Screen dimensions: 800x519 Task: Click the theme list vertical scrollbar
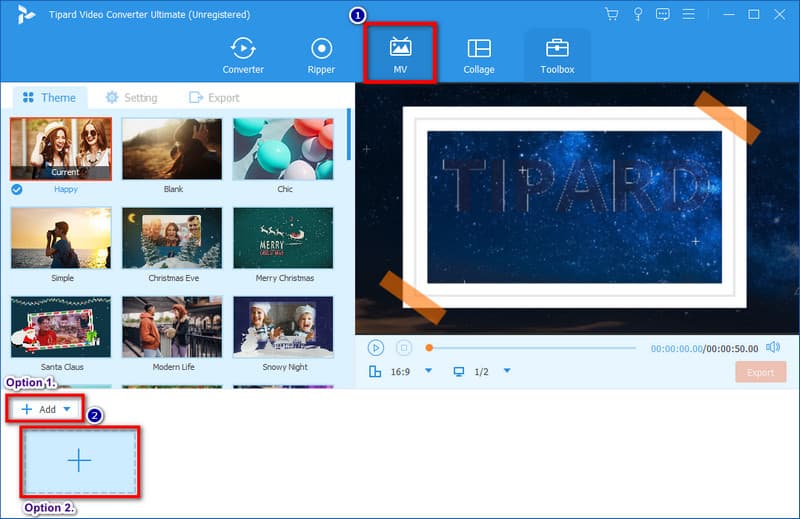coord(348,135)
